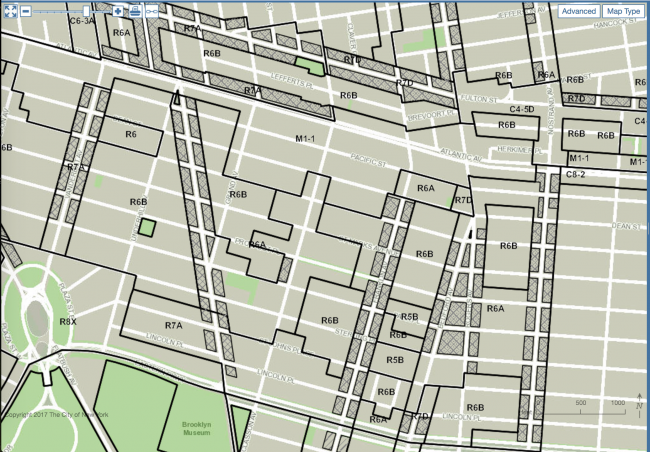Click the printer icon to print map

pyautogui.click(x=135, y=11)
